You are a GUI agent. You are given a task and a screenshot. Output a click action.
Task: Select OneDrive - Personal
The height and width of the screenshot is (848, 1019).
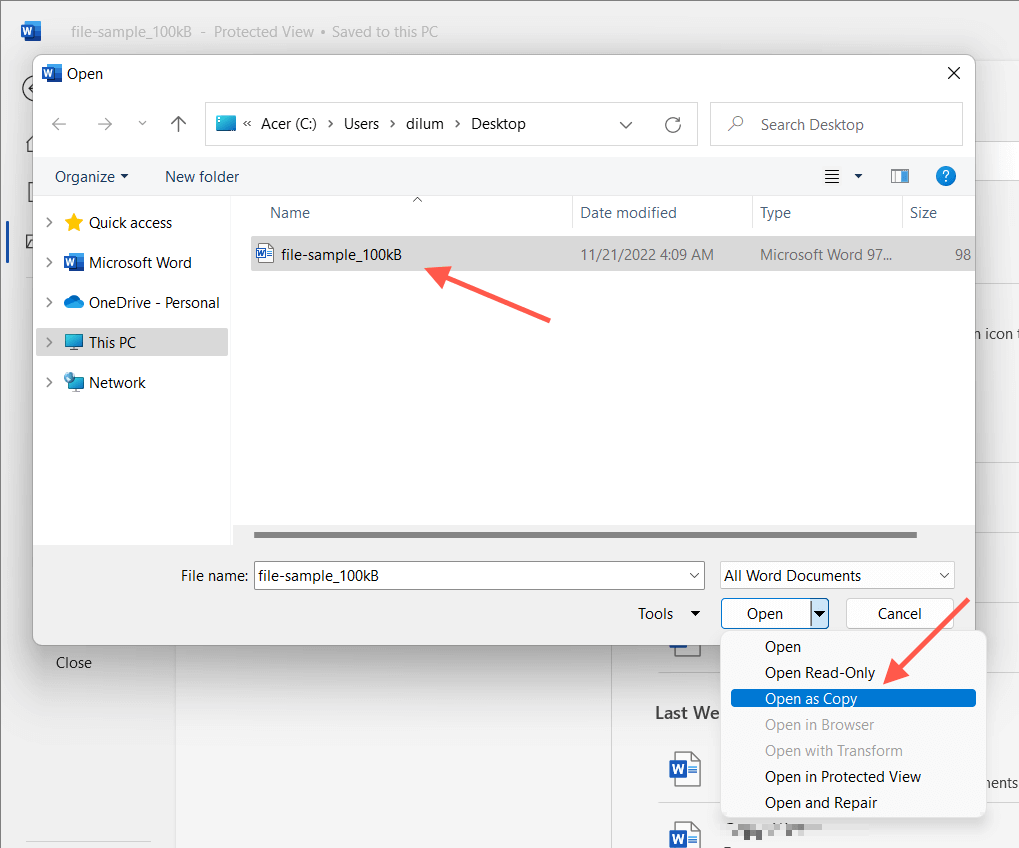click(154, 303)
